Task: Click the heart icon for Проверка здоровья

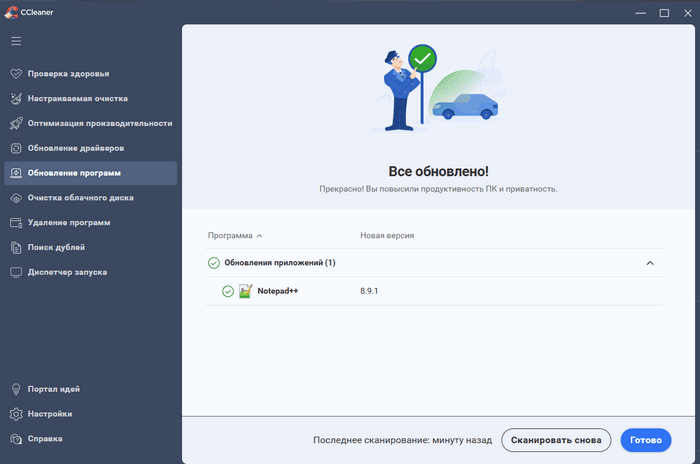Action: click(x=16, y=74)
